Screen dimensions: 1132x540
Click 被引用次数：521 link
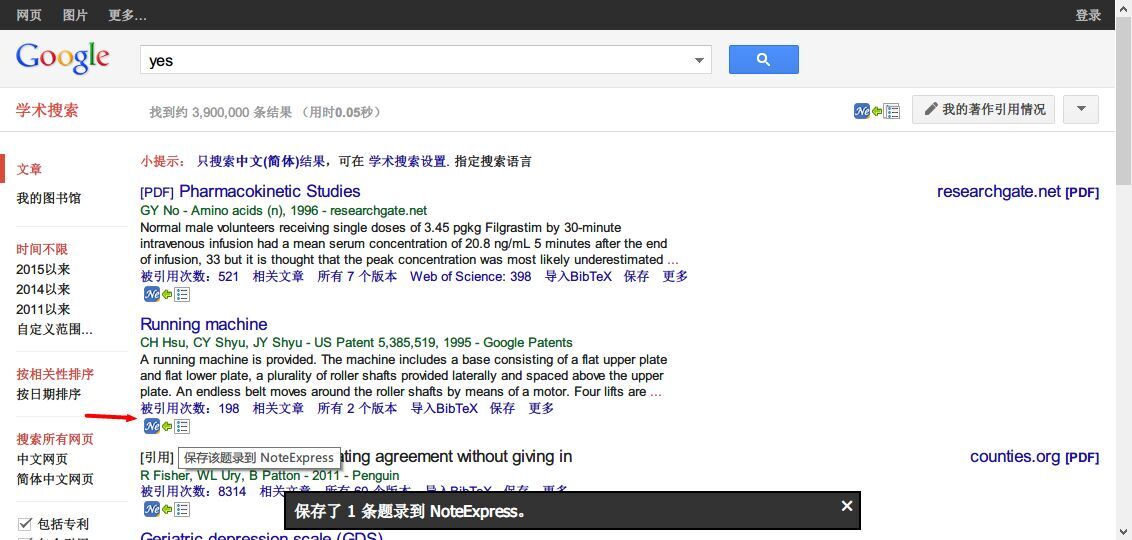click(x=189, y=276)
